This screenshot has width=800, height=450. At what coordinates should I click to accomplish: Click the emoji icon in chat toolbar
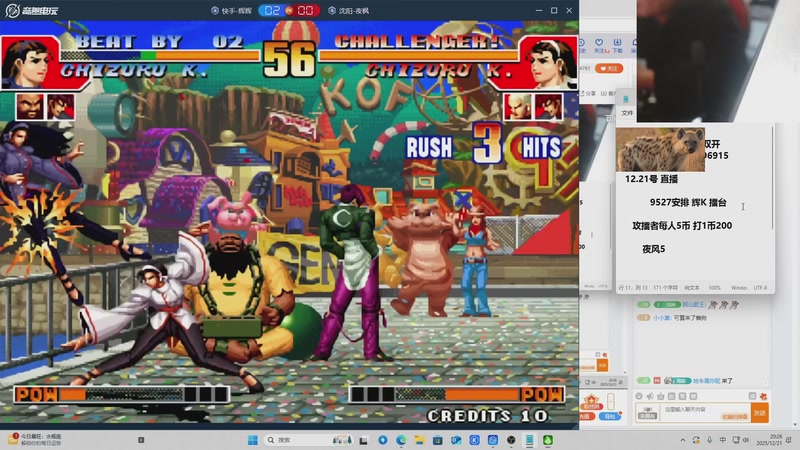pos(639,396)
